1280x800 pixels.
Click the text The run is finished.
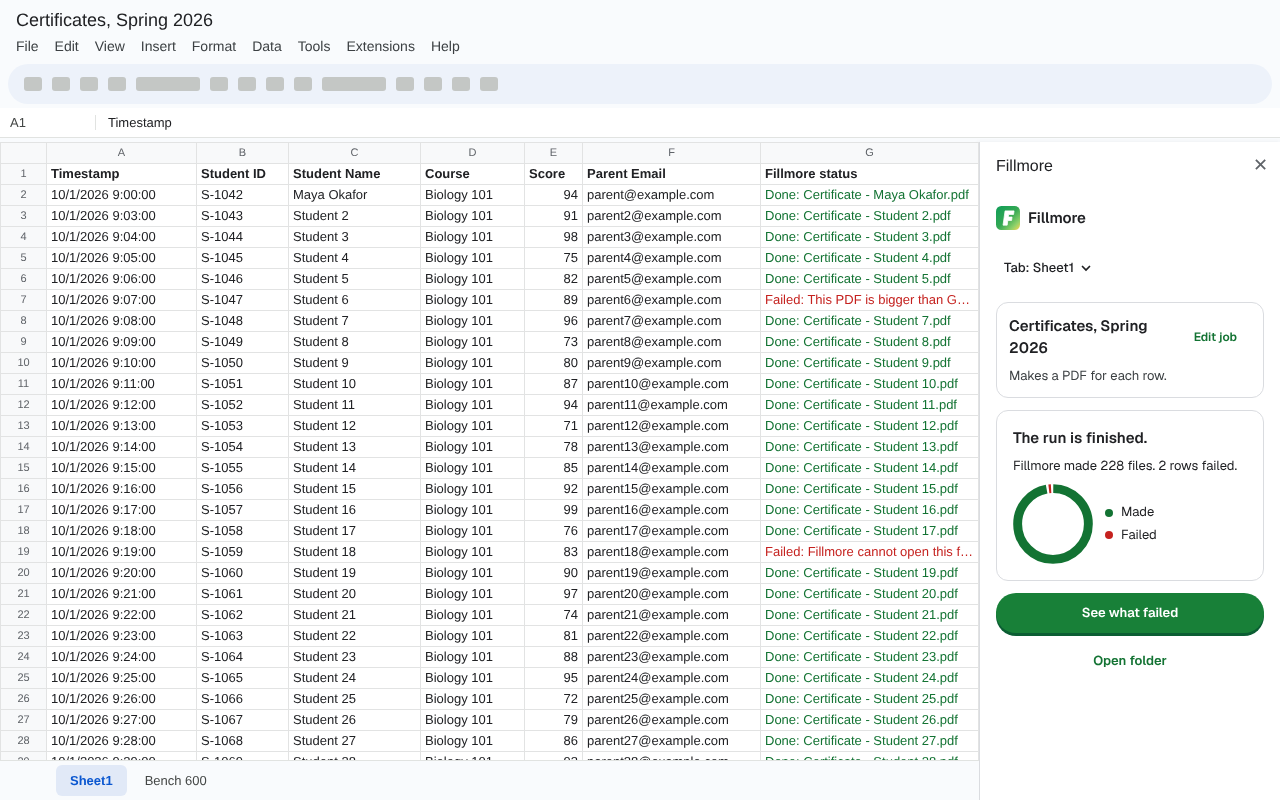point(1080,438)
